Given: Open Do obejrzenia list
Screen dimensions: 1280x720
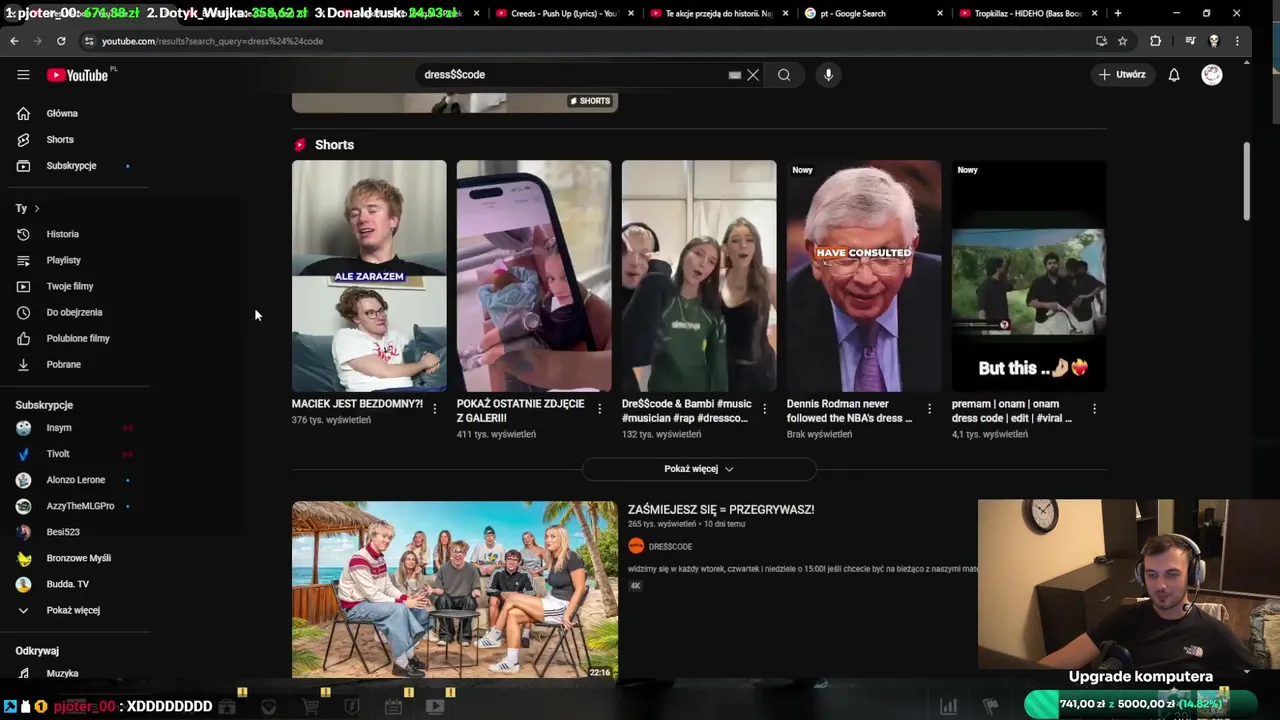Looking at the screenshot, I should click(75, 312).
